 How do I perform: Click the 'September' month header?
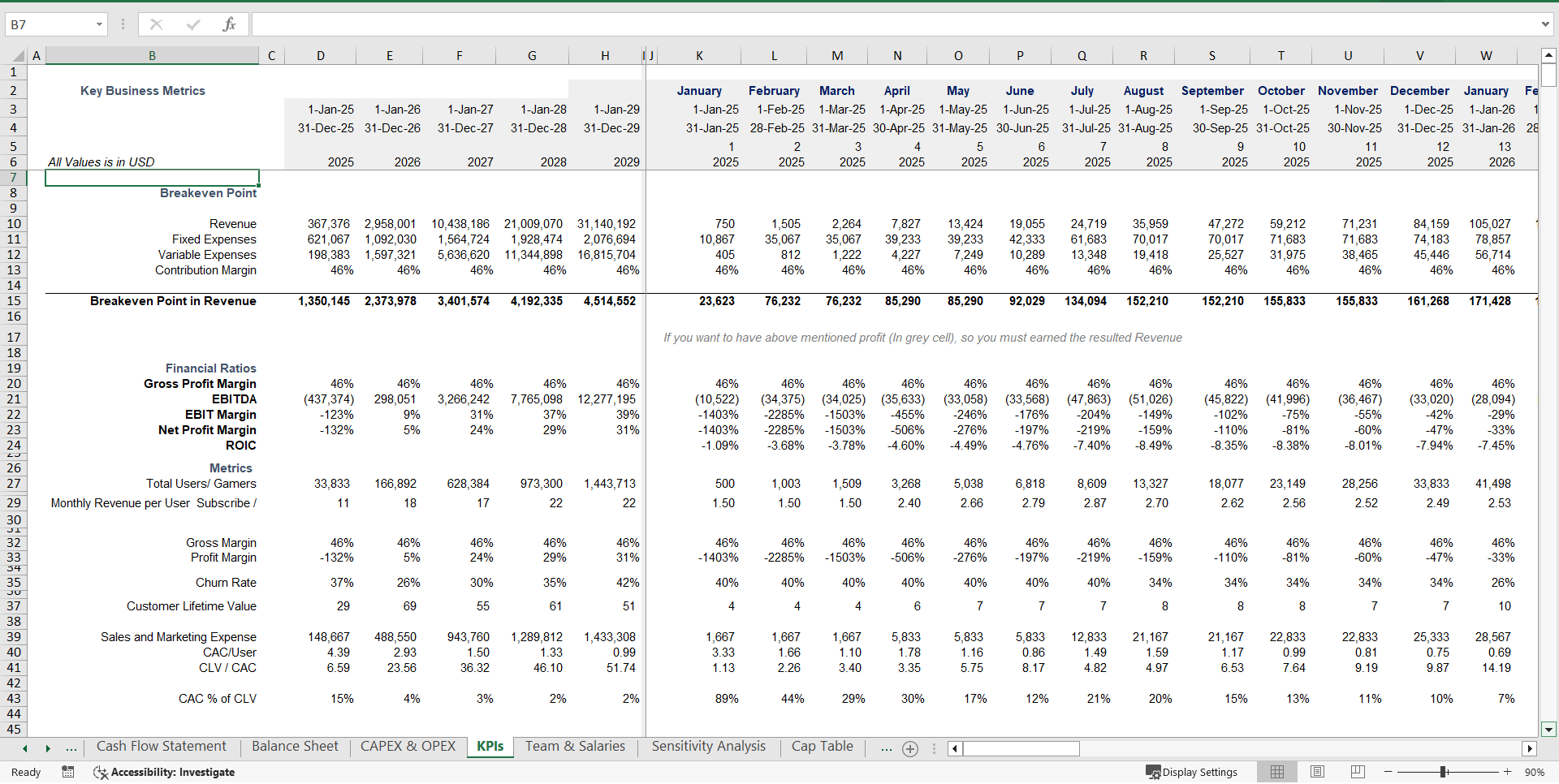point(1212,91)
